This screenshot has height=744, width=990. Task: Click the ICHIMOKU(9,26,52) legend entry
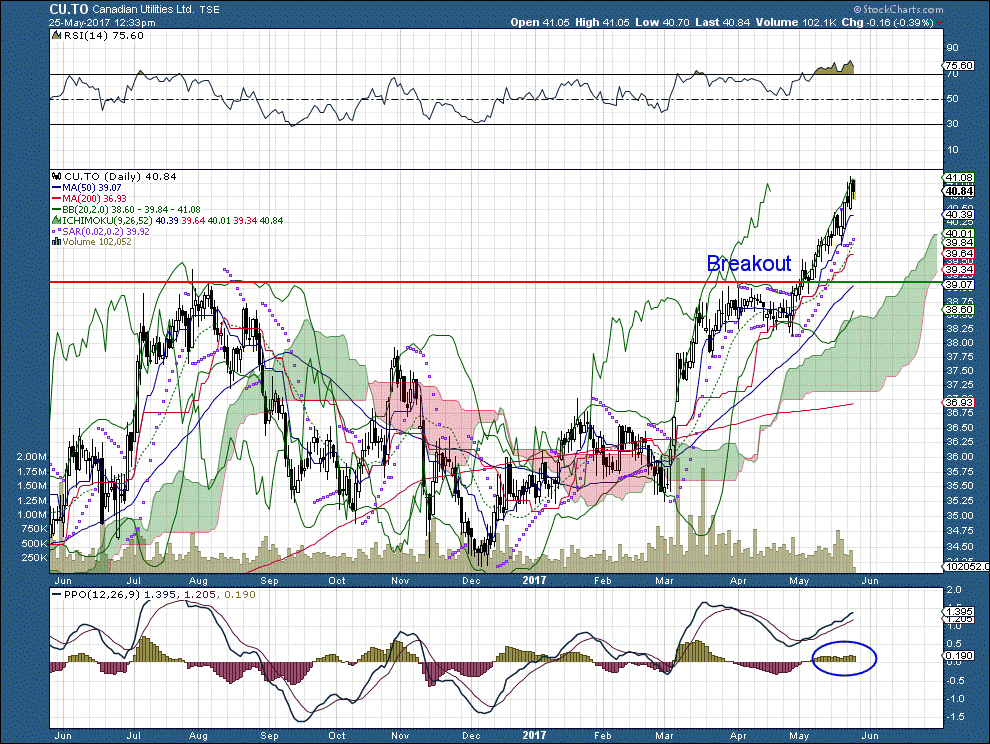tap(172, 220)
